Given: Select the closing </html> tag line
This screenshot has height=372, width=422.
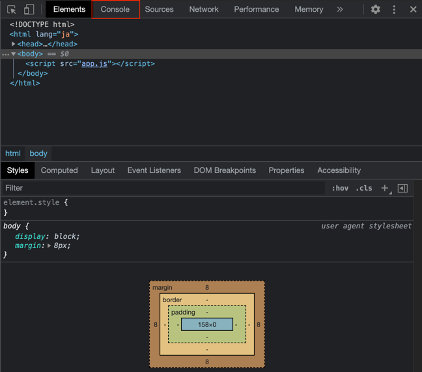Looking at the screenshot, I should pos(25,83).
